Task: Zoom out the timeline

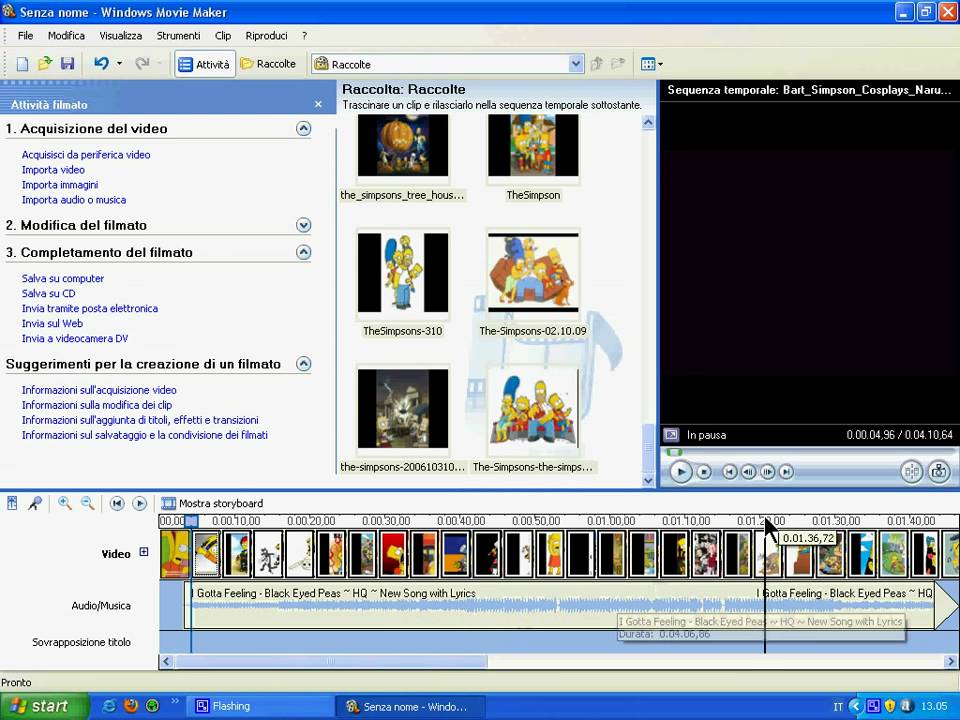Action: pyautogui.click(x=88, y=503)
